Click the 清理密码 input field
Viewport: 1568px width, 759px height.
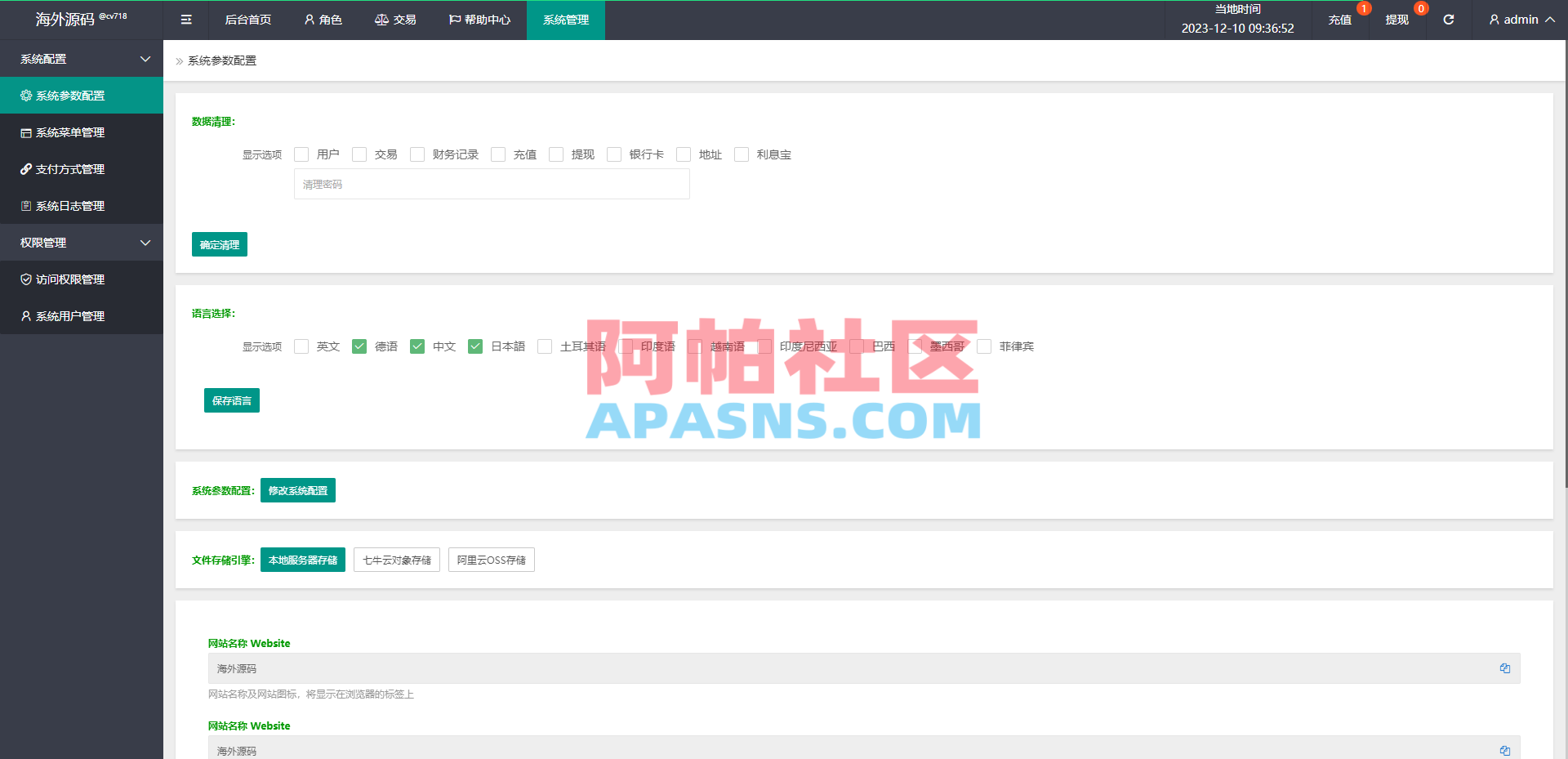tap(491, 184)
